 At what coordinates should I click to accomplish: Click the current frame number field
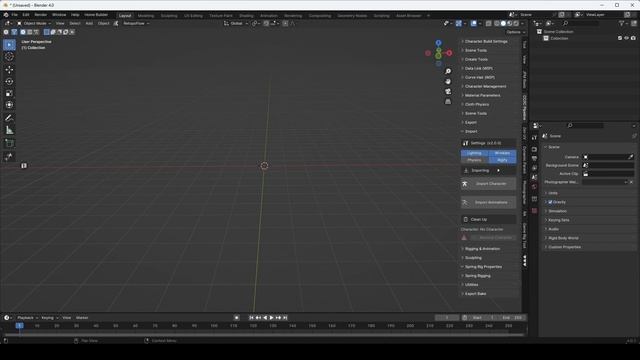[447, 318]
